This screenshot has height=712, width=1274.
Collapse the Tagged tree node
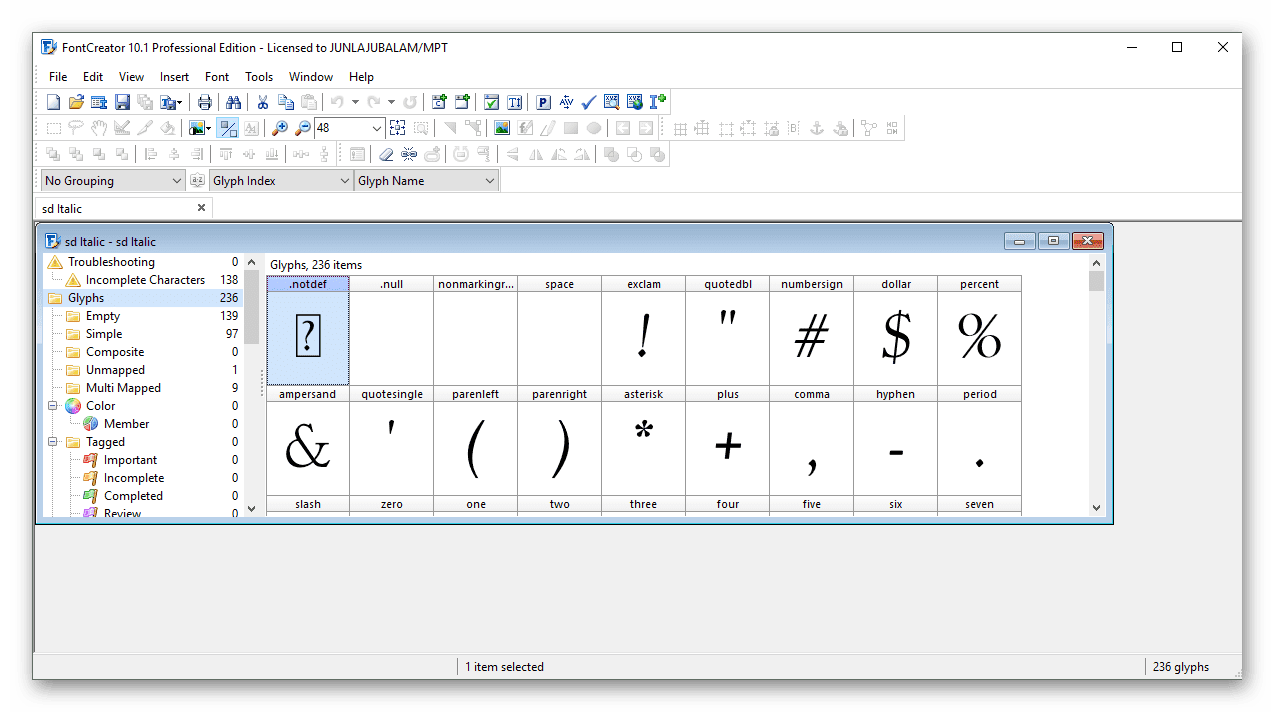point(51,441)
